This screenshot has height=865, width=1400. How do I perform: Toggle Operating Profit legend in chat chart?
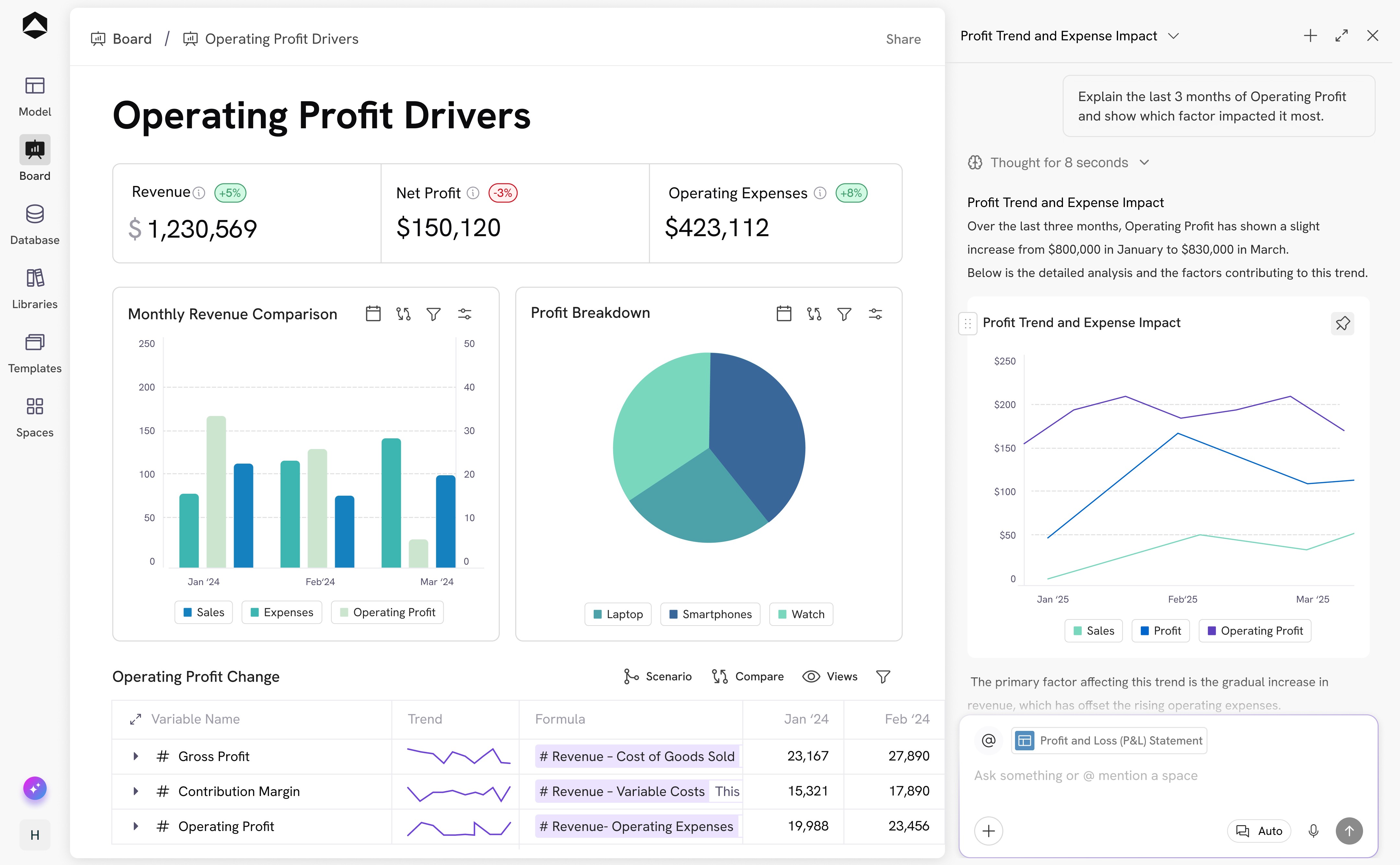pyautogui.click(x=1254, y=630)
